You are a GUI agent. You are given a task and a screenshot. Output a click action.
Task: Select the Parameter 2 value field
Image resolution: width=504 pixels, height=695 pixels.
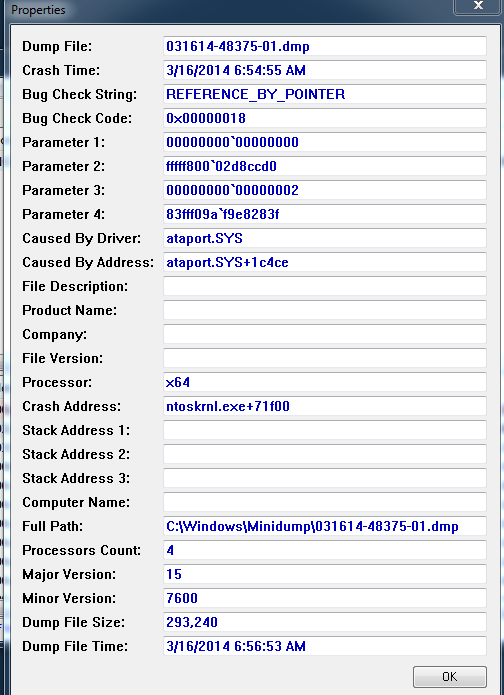[x=324, y=166]
